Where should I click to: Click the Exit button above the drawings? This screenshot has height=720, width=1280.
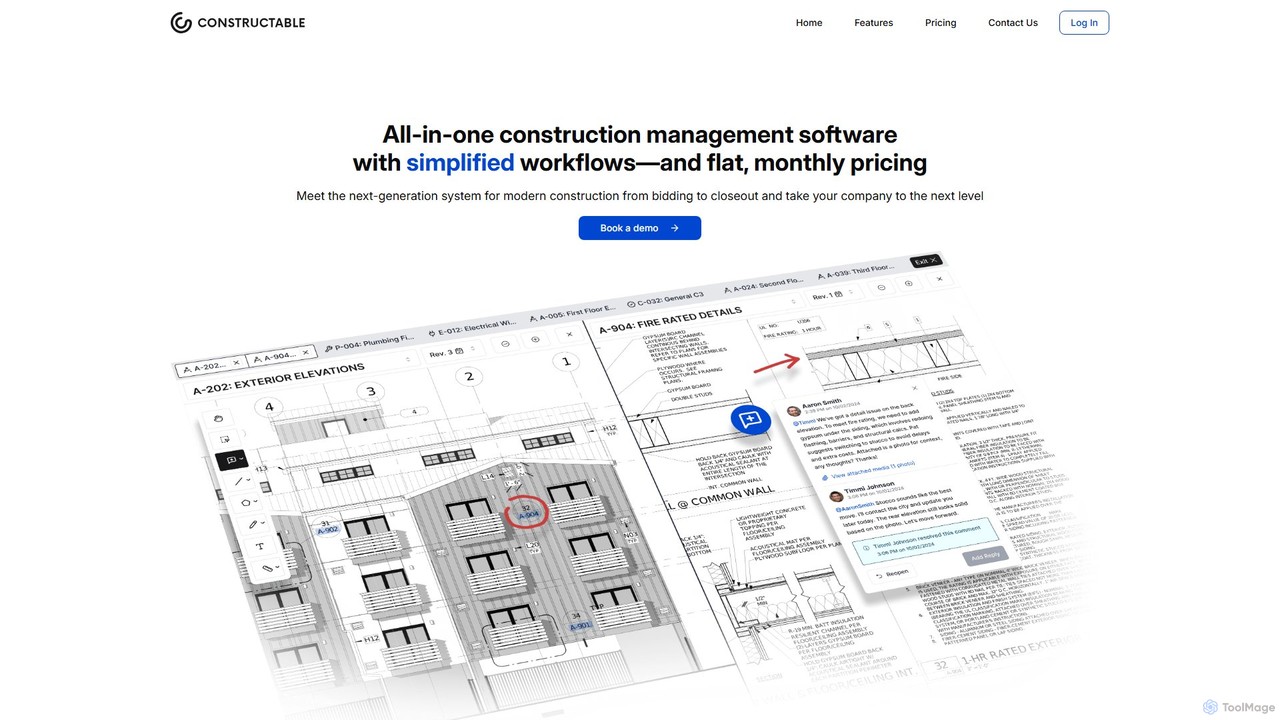point(926,261)
